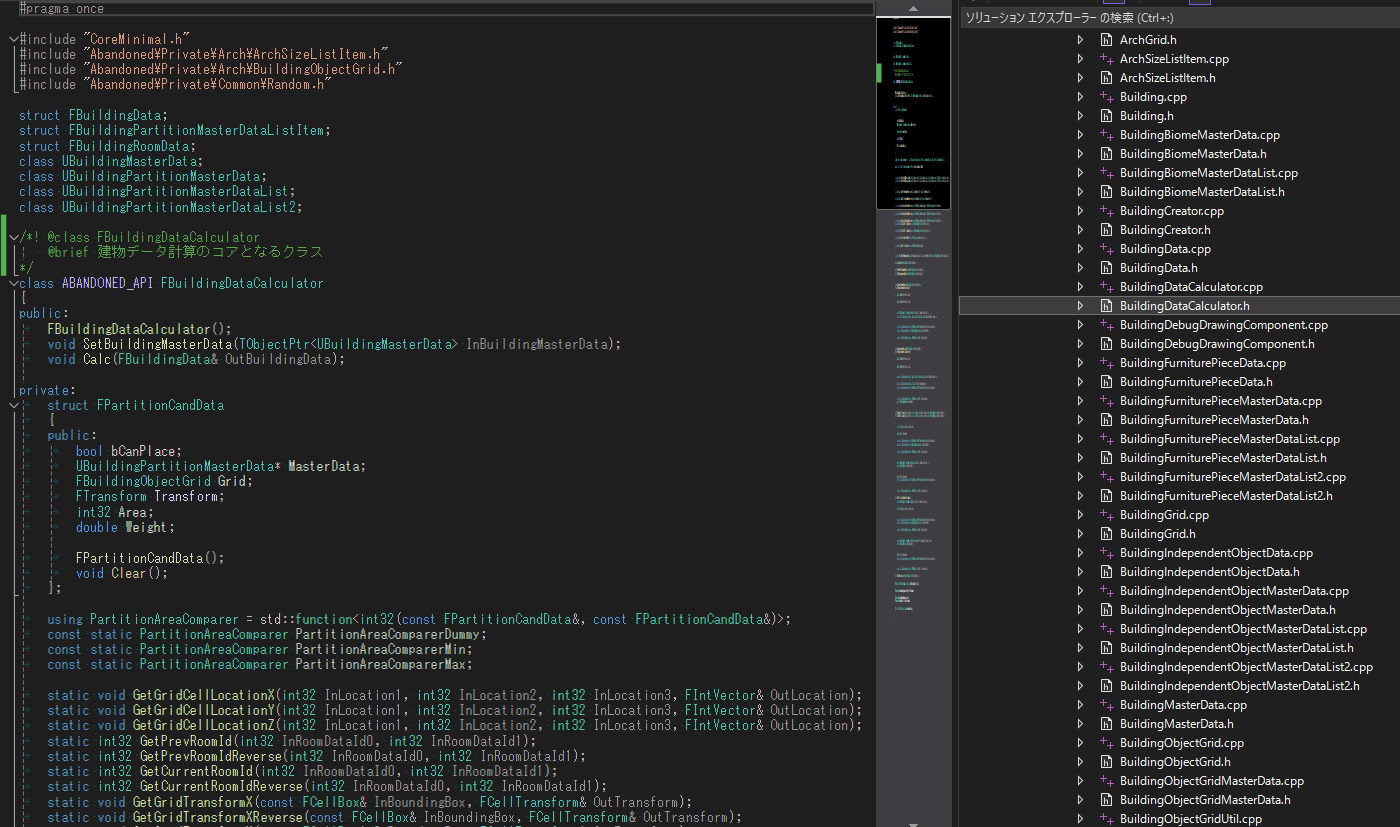This screenshot has width=1400, height=827.
Task: Click the file icon of BuildingDataCalculator.cpp
Action: [1106, 286]
